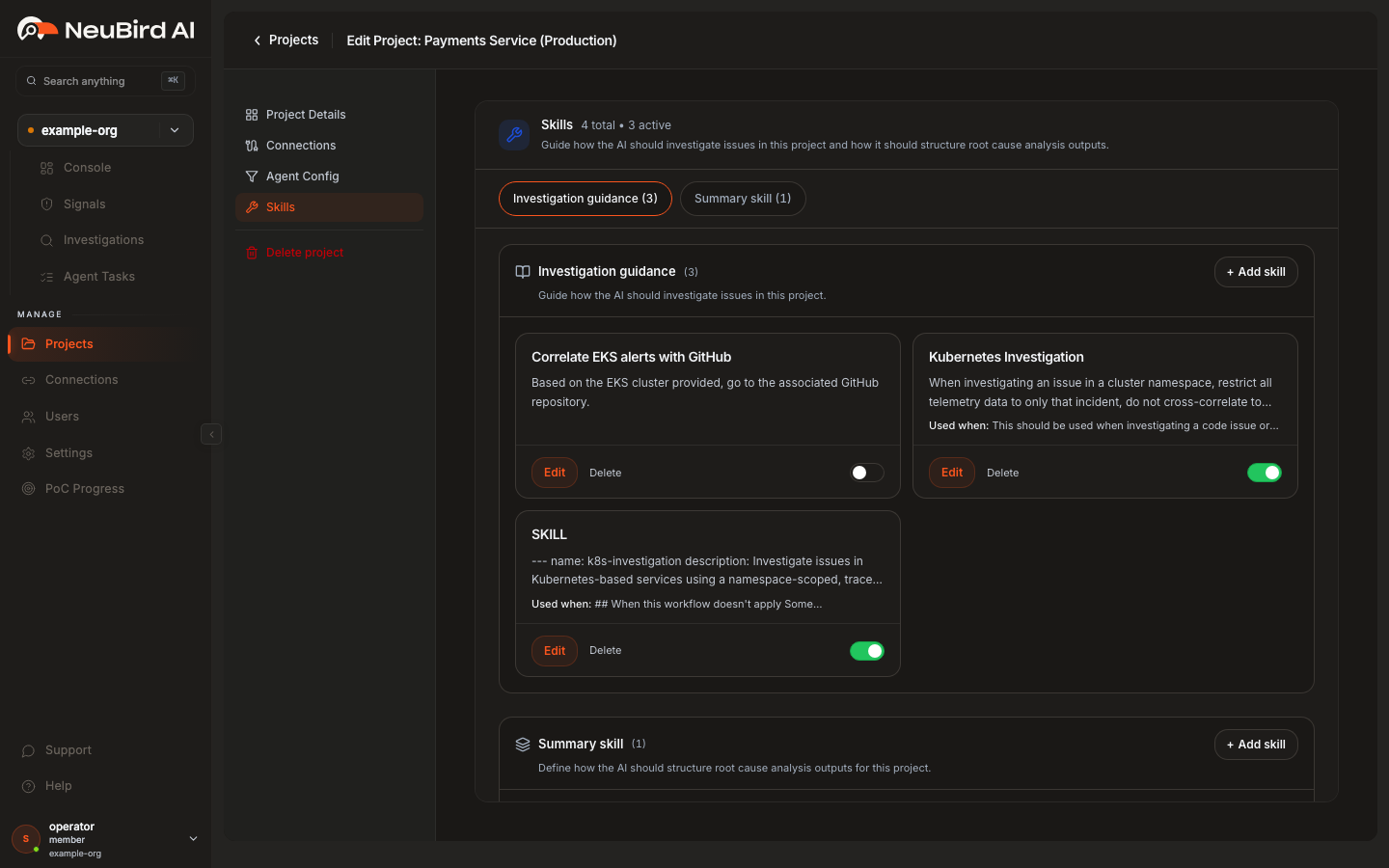Open Console via its grid icon
Screen dimensions: 1389x868
tap(46, 168)
